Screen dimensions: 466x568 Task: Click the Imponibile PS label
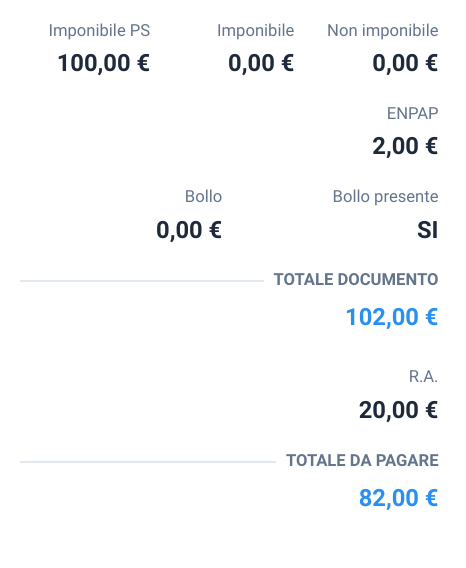point(99,31)
